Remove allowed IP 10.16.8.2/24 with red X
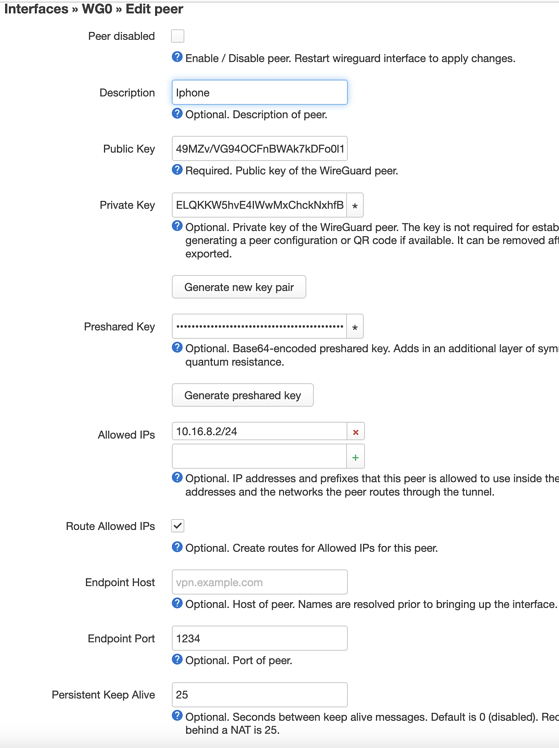 (355, 432)
